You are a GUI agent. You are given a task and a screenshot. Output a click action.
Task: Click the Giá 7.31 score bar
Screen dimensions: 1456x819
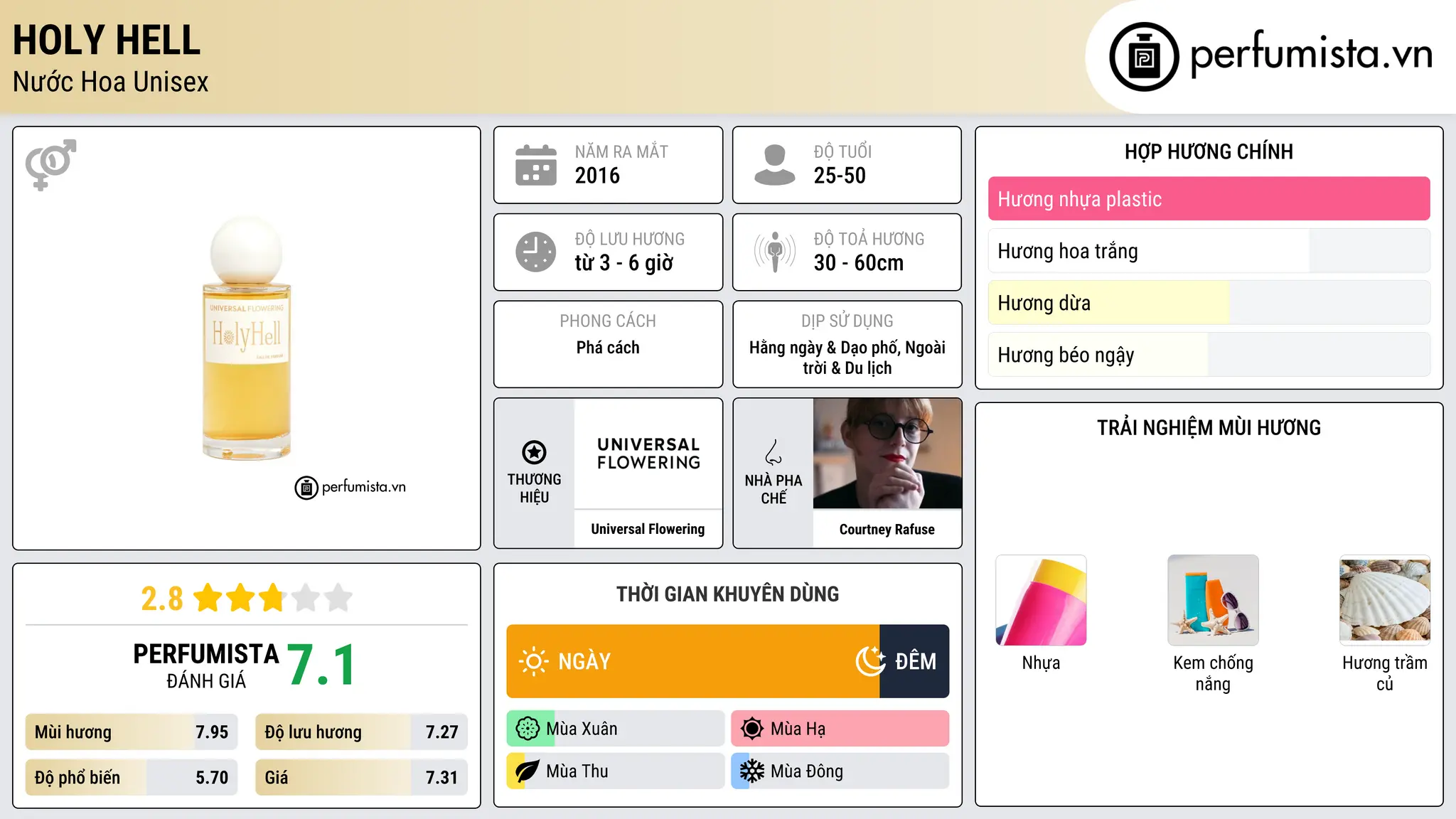click(362, 778)
